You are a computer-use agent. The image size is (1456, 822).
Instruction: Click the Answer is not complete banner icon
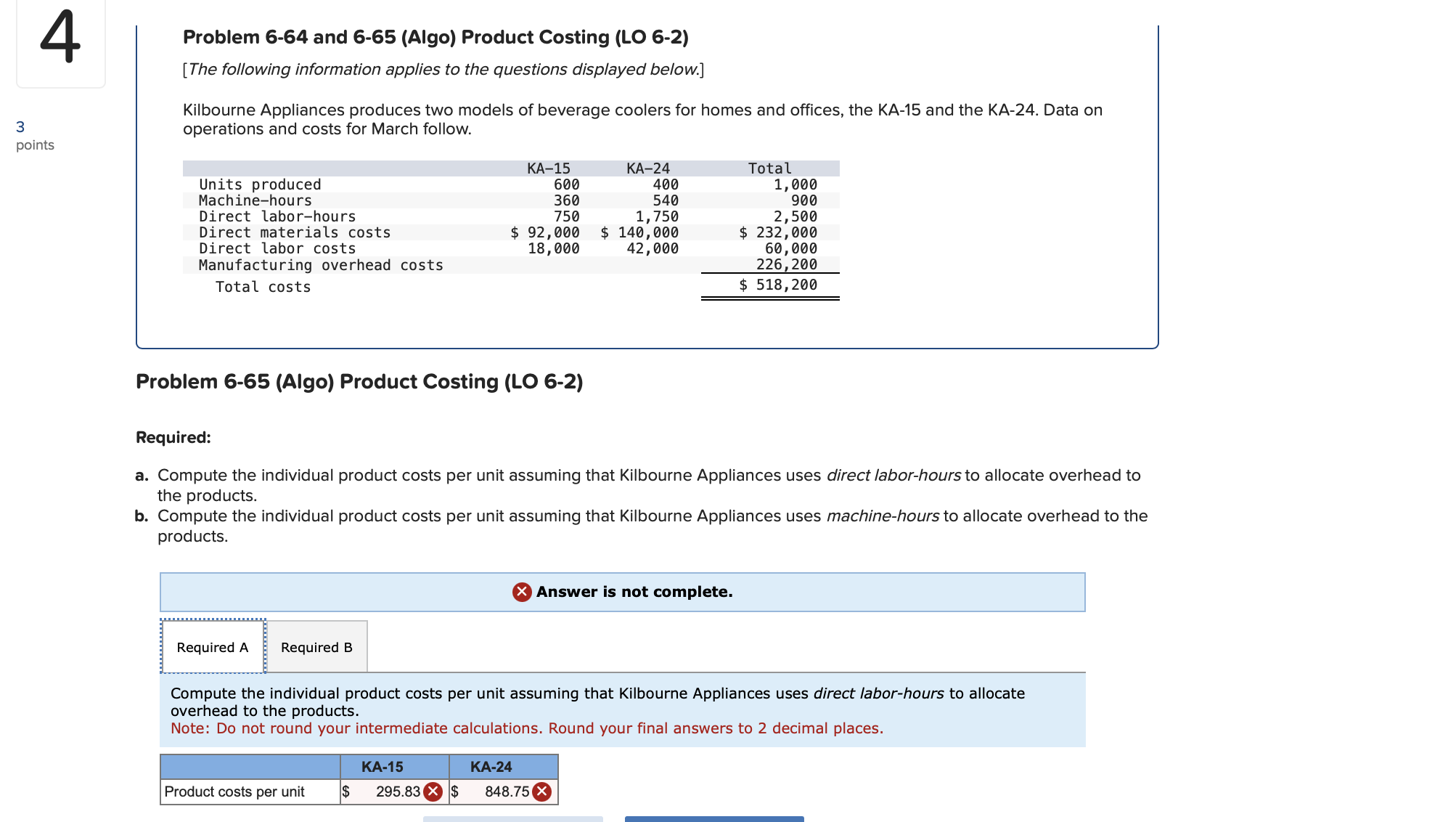[520, 592]
